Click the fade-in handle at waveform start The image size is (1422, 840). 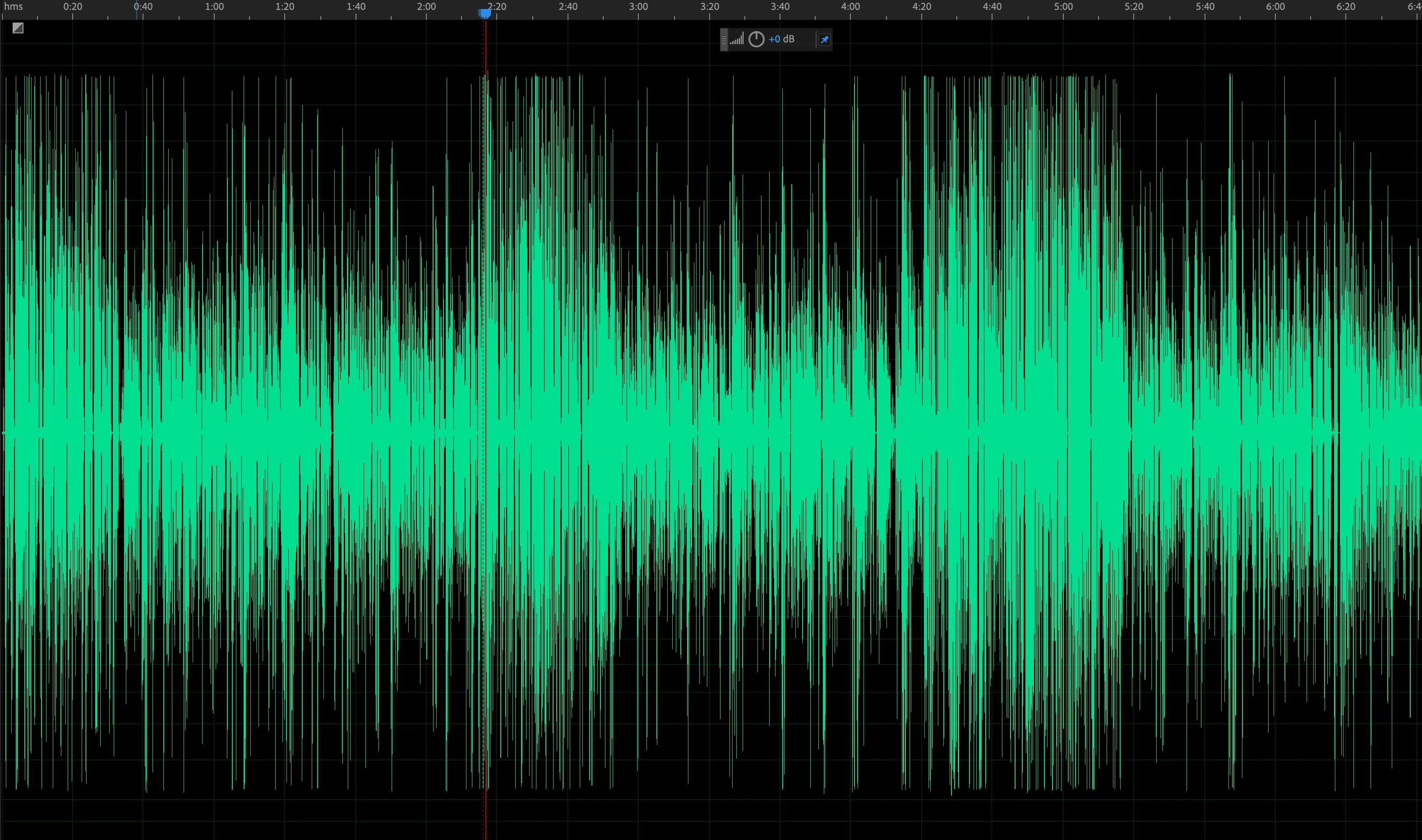[18, 28]
